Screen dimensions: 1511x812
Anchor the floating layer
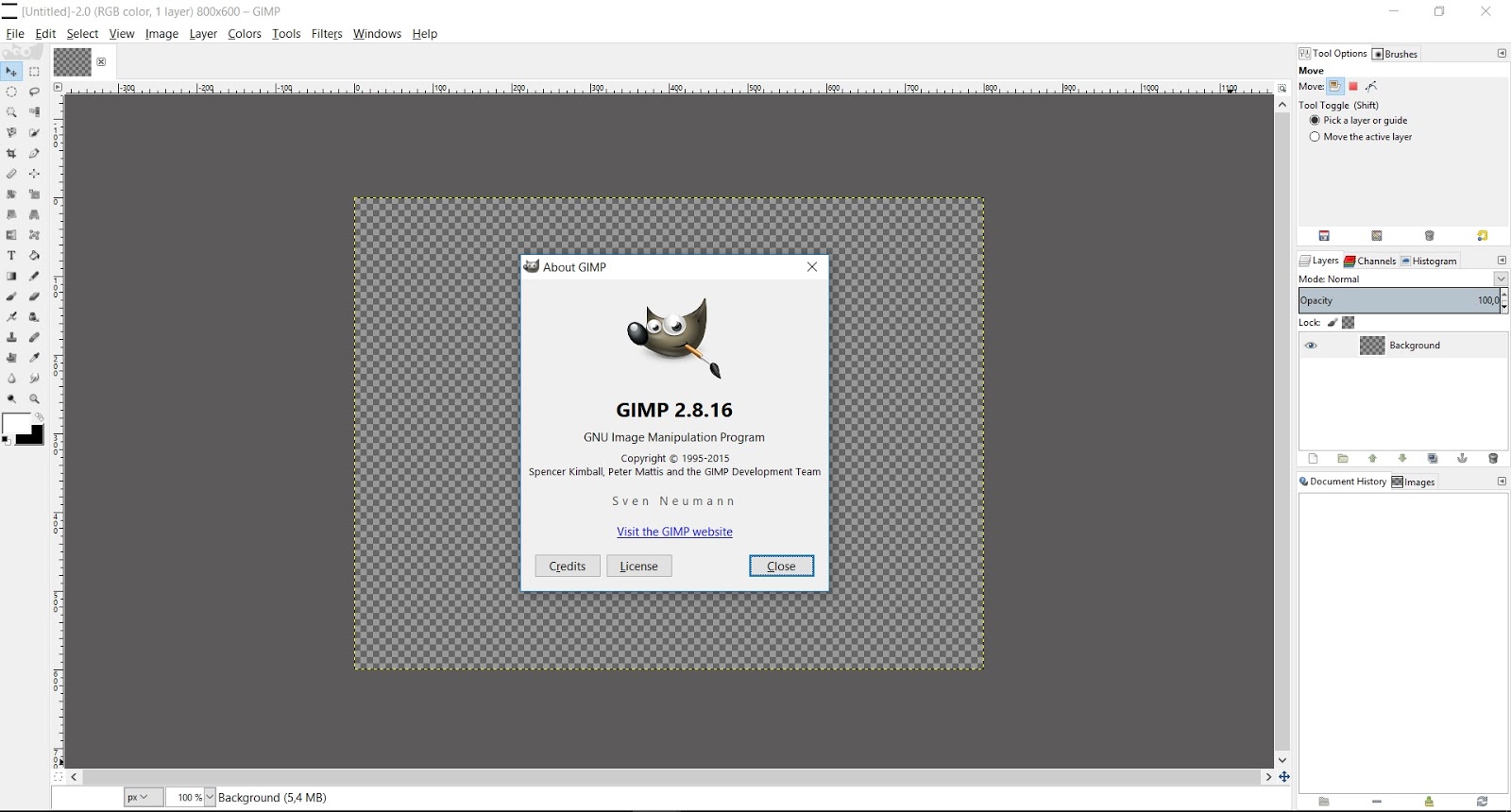(x=1463, y=459)
